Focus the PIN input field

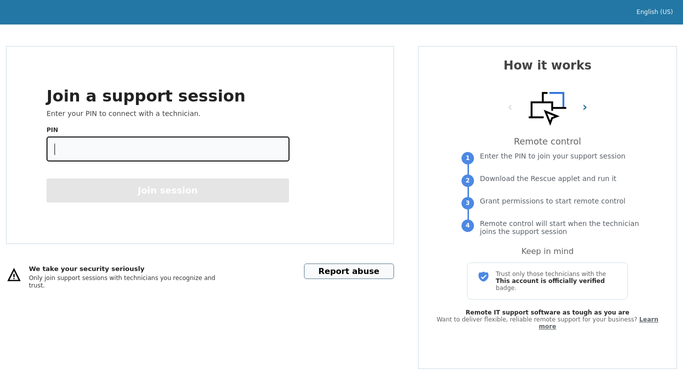168,149
